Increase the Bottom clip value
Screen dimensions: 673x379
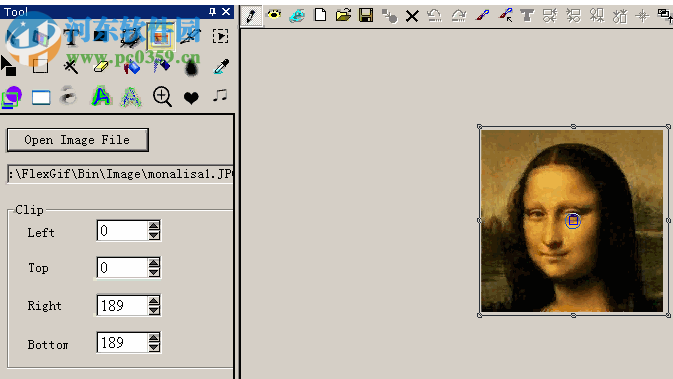click(154, 337)
